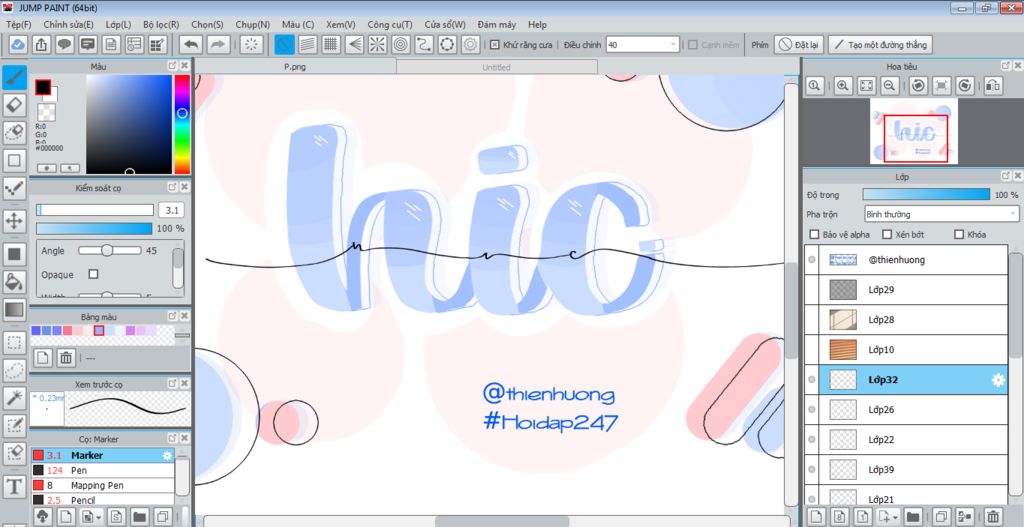Zoom in on the navigator panel
This screenshot has height=527, width=1024.
click(843, 86)
